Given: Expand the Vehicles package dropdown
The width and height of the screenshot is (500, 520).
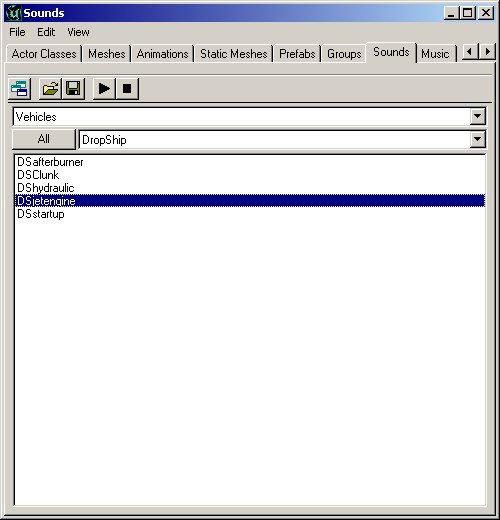Looking at the screenshot, I should click(477, 116).
